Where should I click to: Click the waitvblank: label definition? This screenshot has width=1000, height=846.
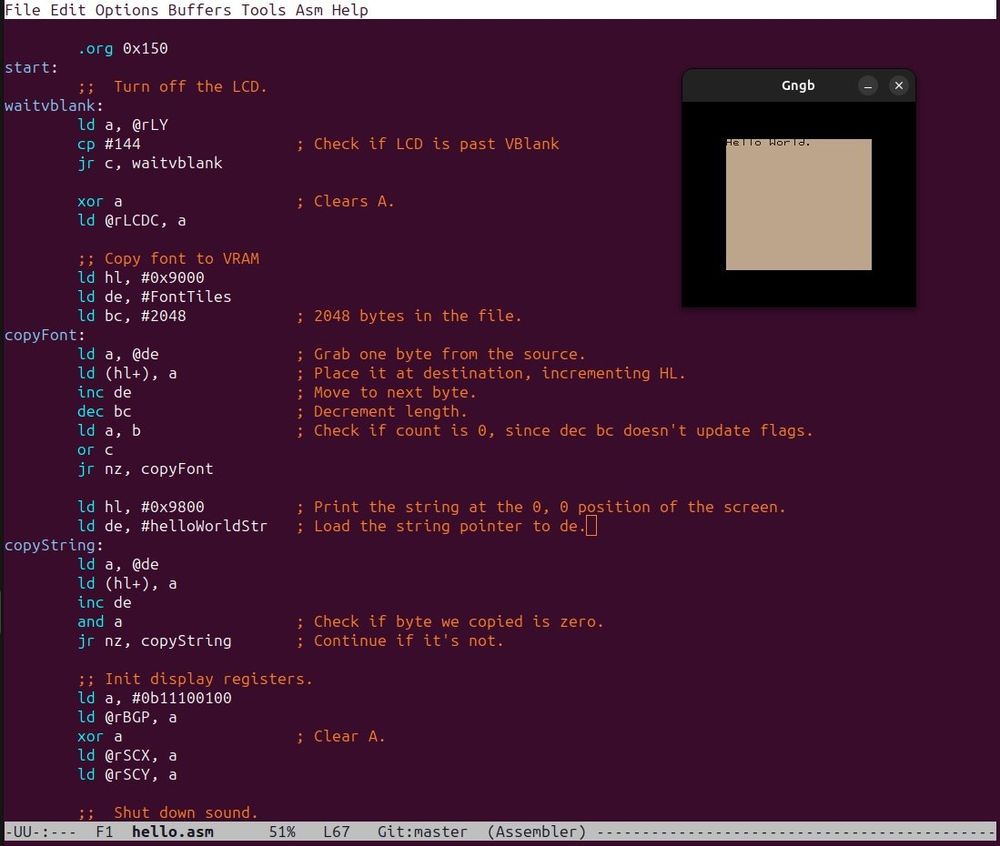tap(54, 106)
